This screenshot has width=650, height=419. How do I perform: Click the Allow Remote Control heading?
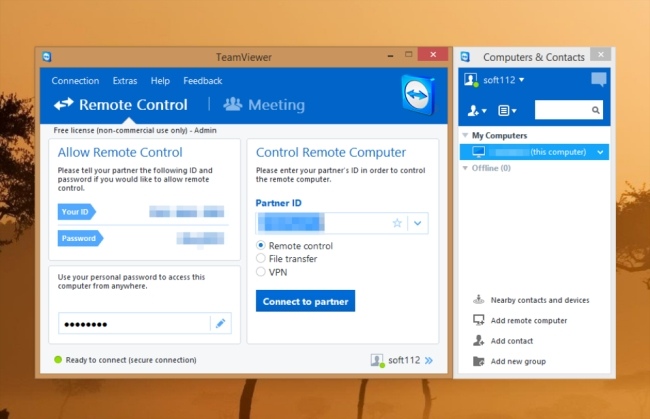(120, 152)
